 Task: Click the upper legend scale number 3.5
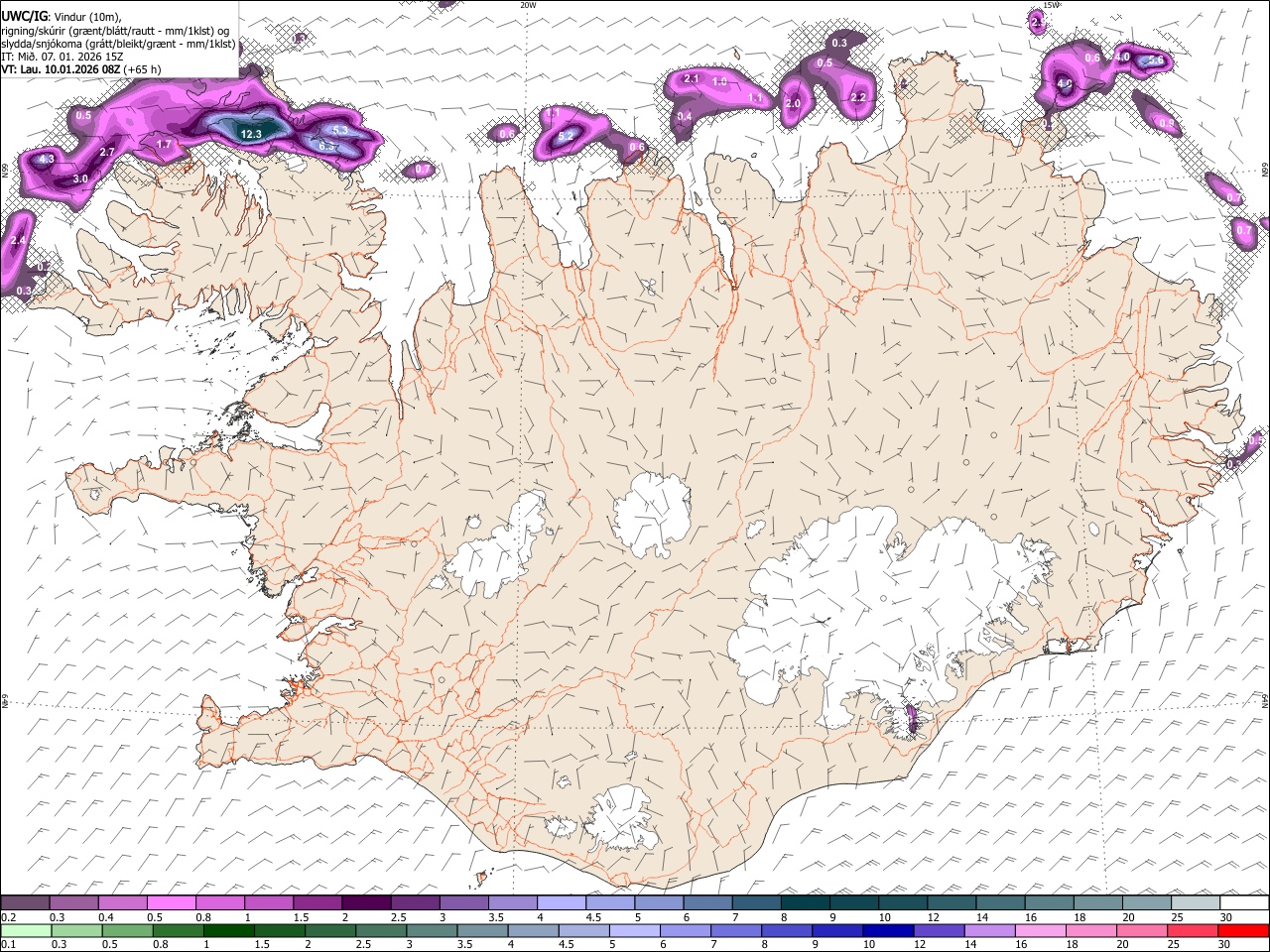click(x=496, y=917)
